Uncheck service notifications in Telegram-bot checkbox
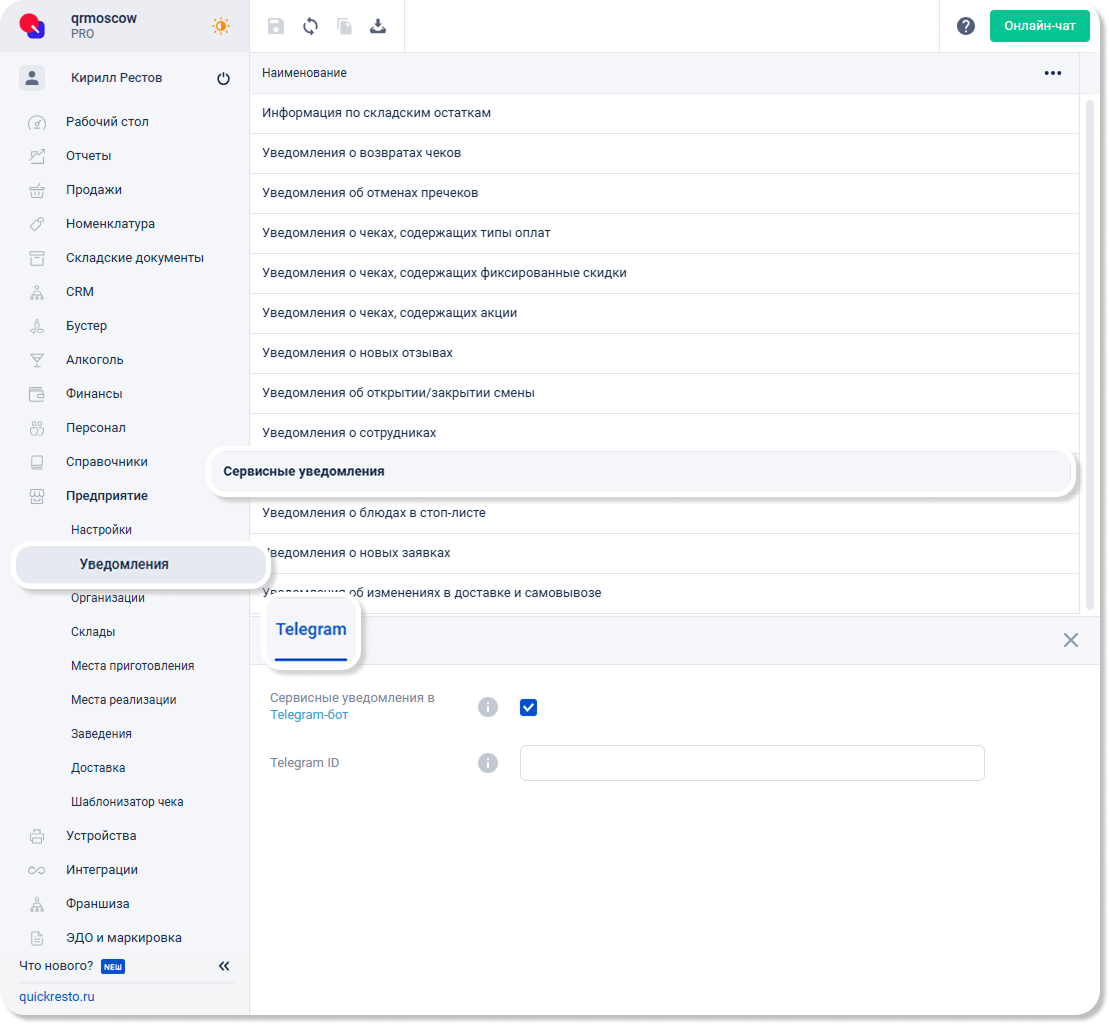This screenshot has height=1024, width=1109. tap(529, 707)
